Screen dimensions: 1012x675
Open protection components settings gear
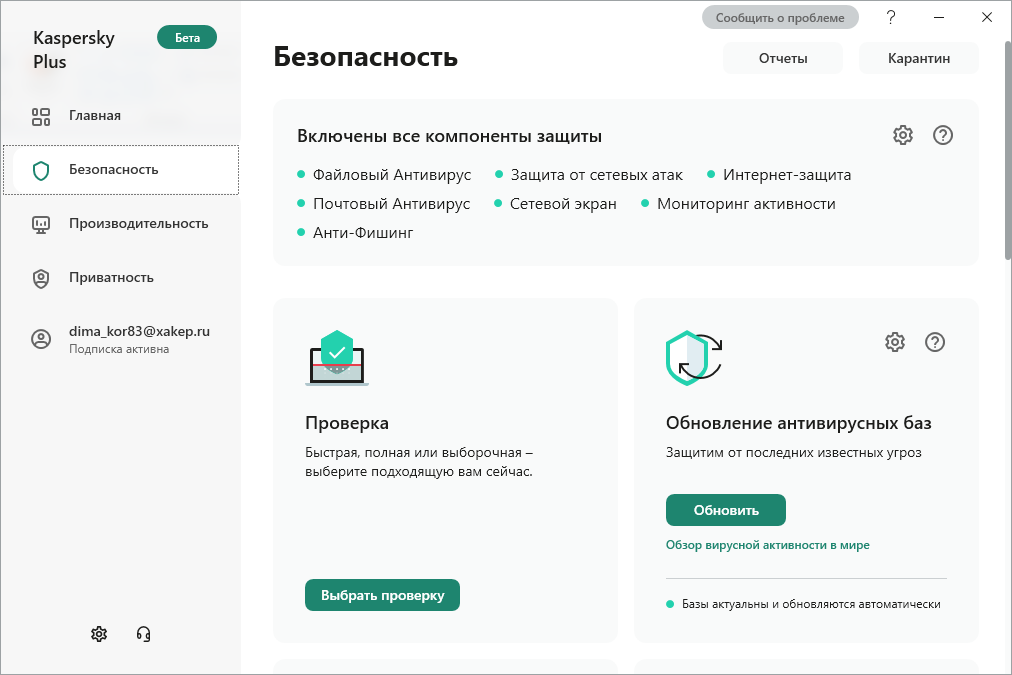pos(903,135)
